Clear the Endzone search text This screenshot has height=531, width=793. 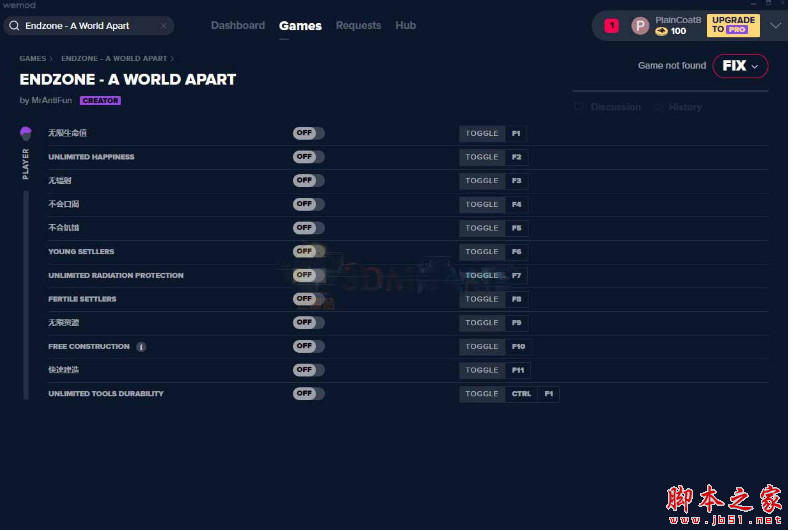click(163, 26)
